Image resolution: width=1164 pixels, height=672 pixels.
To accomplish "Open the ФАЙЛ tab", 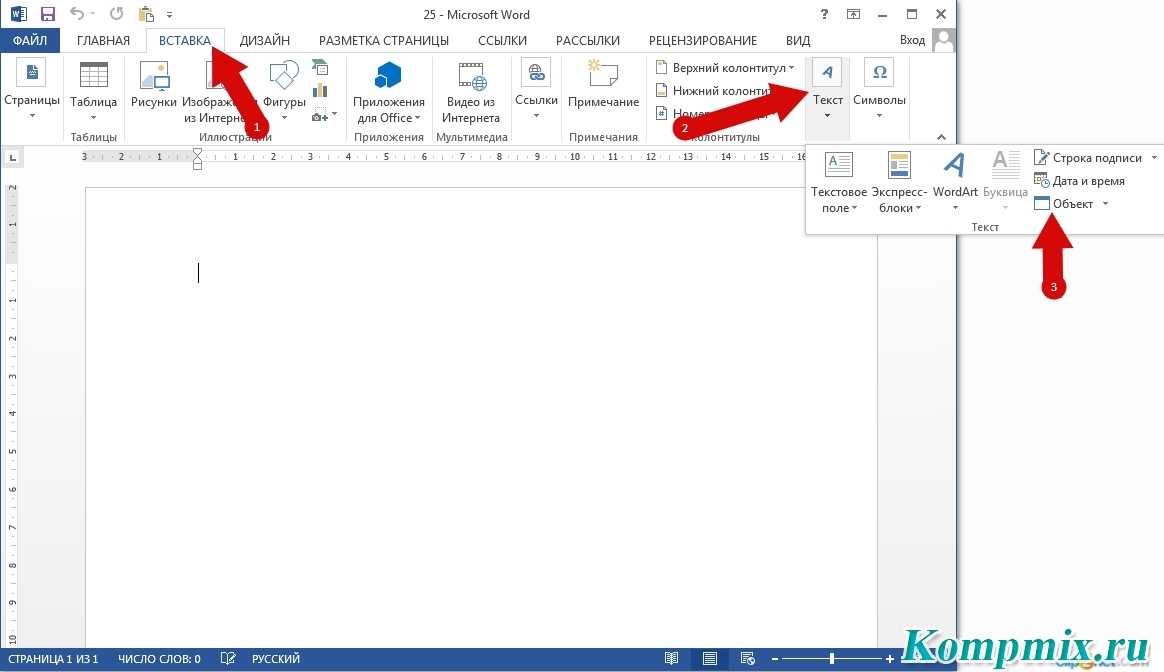I will tap(30, 40).
